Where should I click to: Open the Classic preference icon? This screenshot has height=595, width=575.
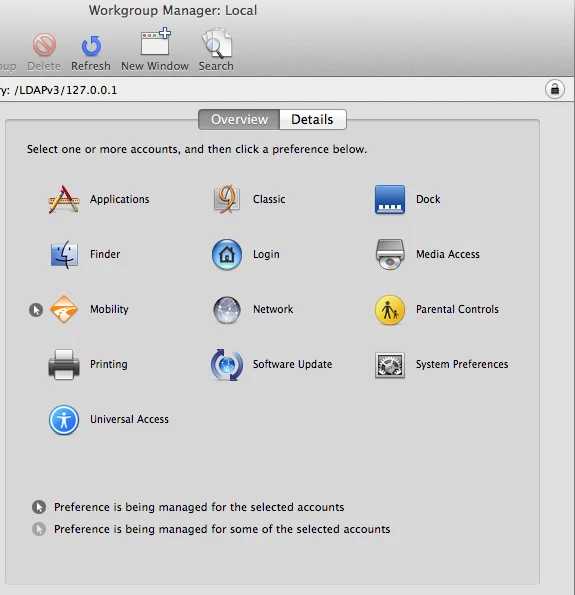(227, 199)
